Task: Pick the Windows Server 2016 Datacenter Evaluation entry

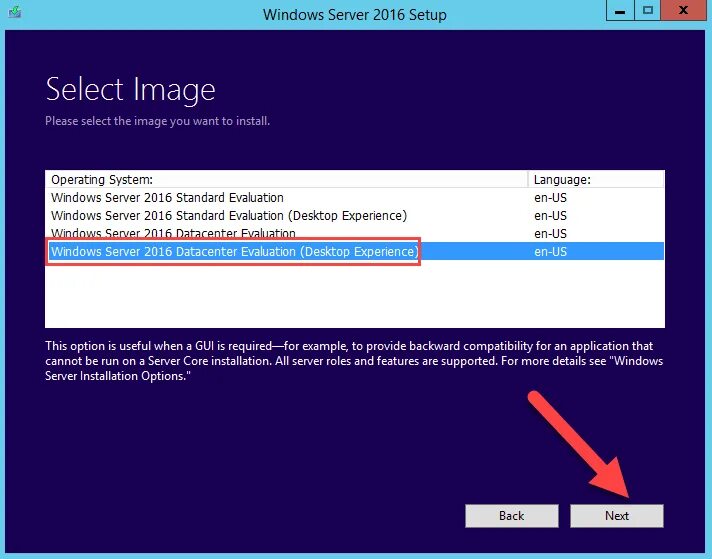Action: pyautogui.click(x=355, y=233)
